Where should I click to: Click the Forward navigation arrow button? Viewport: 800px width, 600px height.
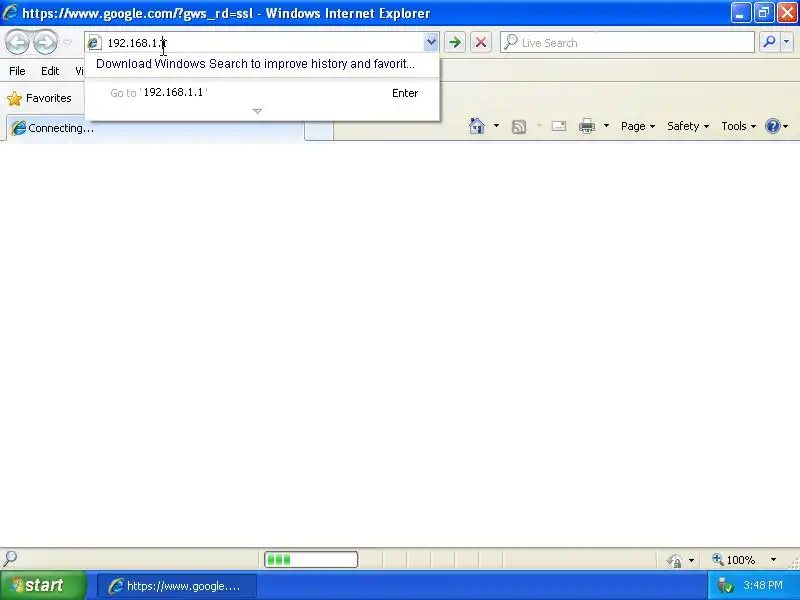tap(45, 42)
